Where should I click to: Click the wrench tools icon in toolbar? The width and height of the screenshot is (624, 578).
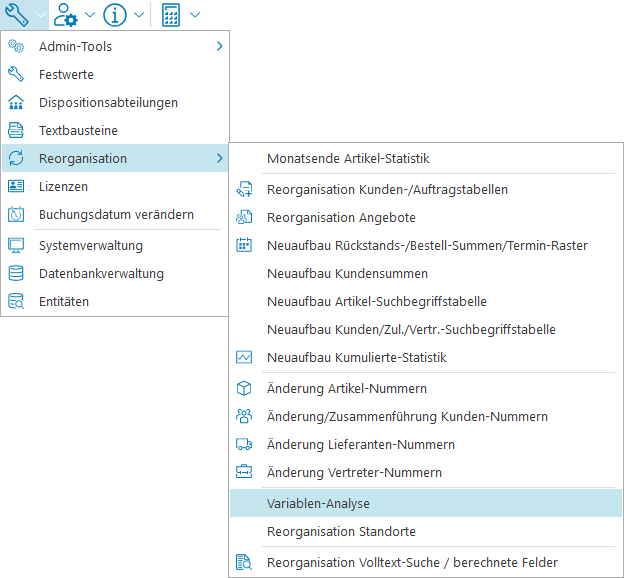coord(17,15)
